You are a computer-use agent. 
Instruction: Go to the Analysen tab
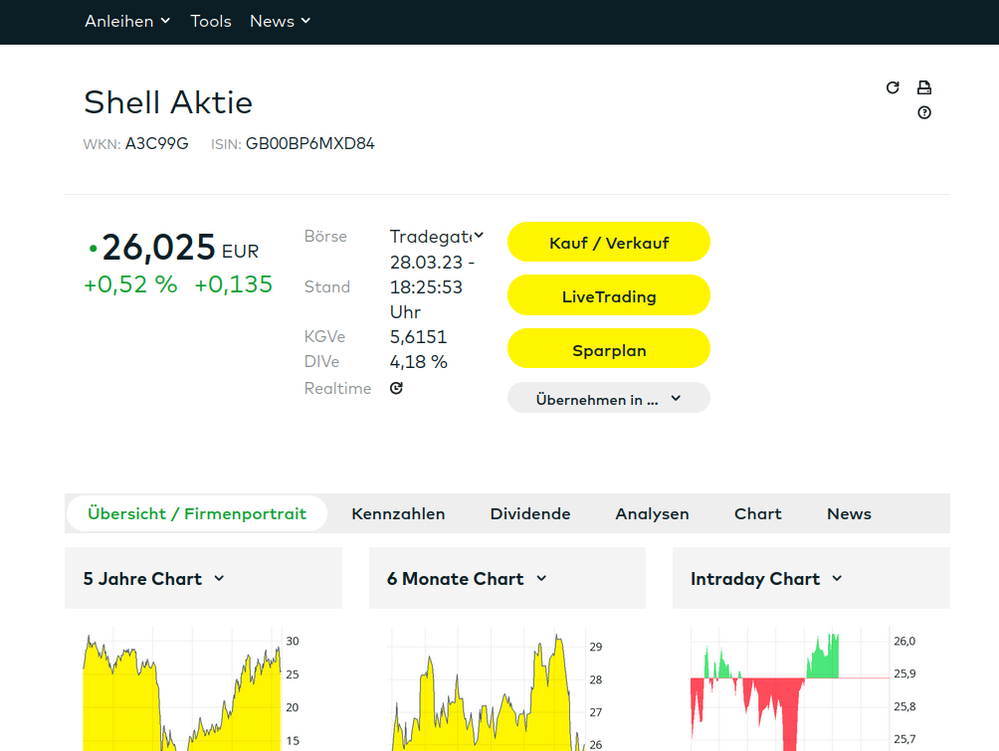click(652, 514)
